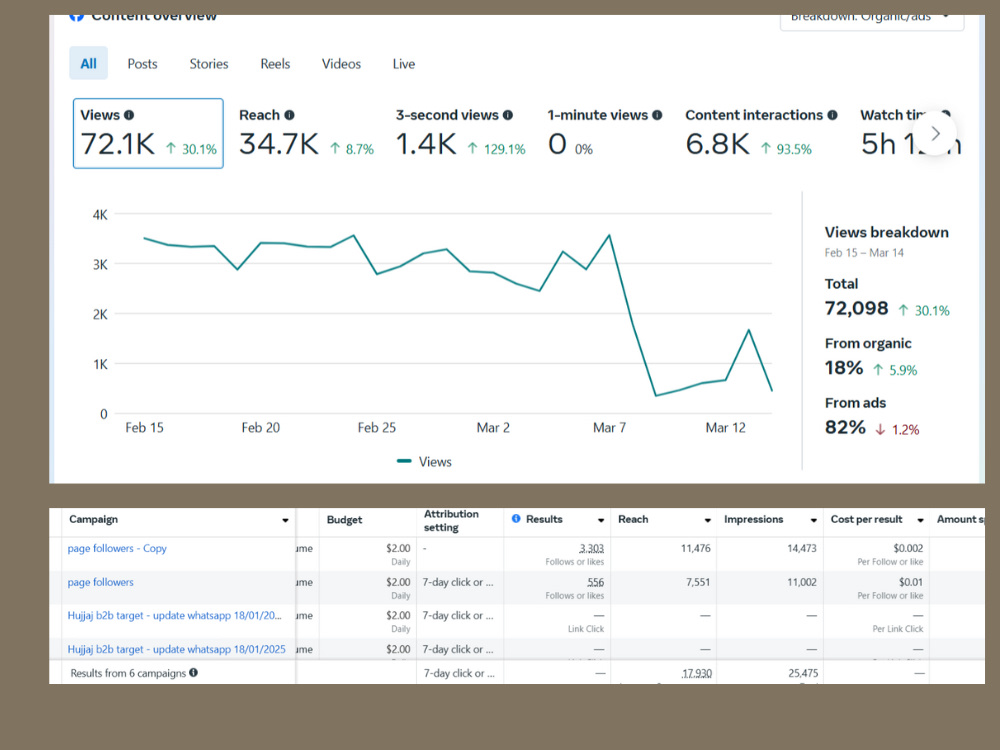
Task: Click the Mar 7 peak on chart line
Action: pos(609,235)
